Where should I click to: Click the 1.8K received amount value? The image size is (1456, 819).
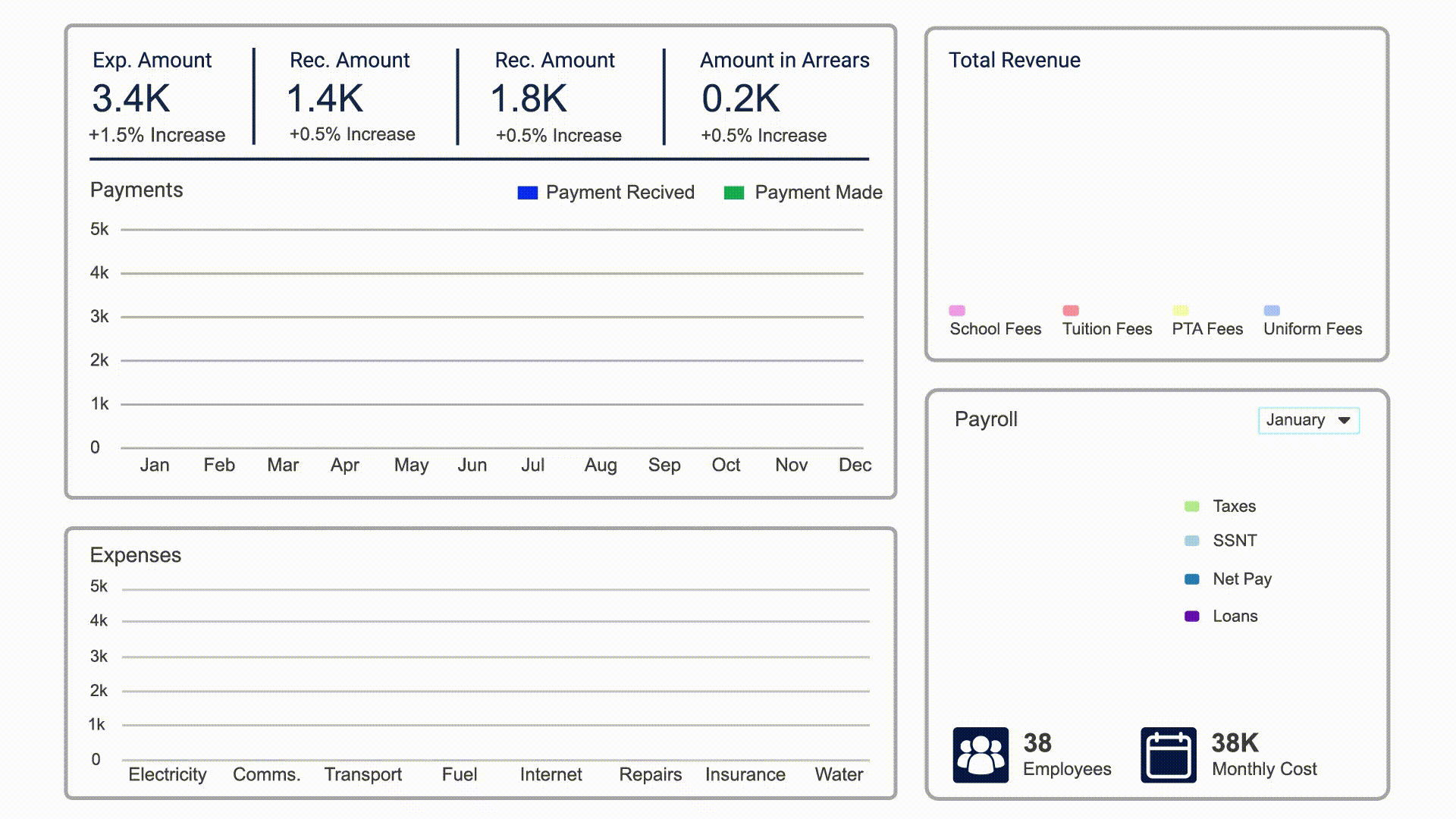click(x=529, y=99)
